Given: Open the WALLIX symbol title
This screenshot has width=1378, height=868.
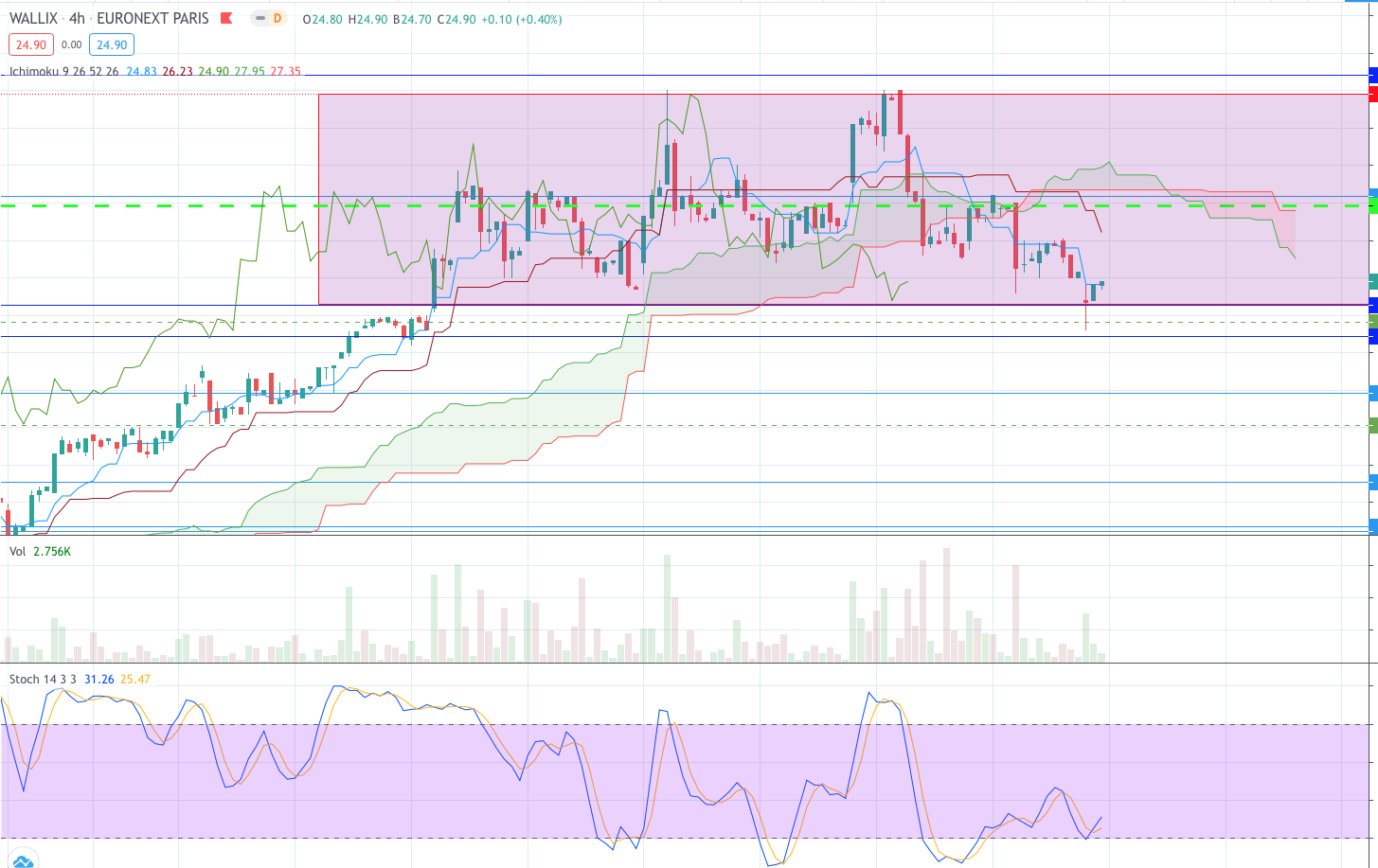Looking at the screenshot, I should click(x=33, y=19).
